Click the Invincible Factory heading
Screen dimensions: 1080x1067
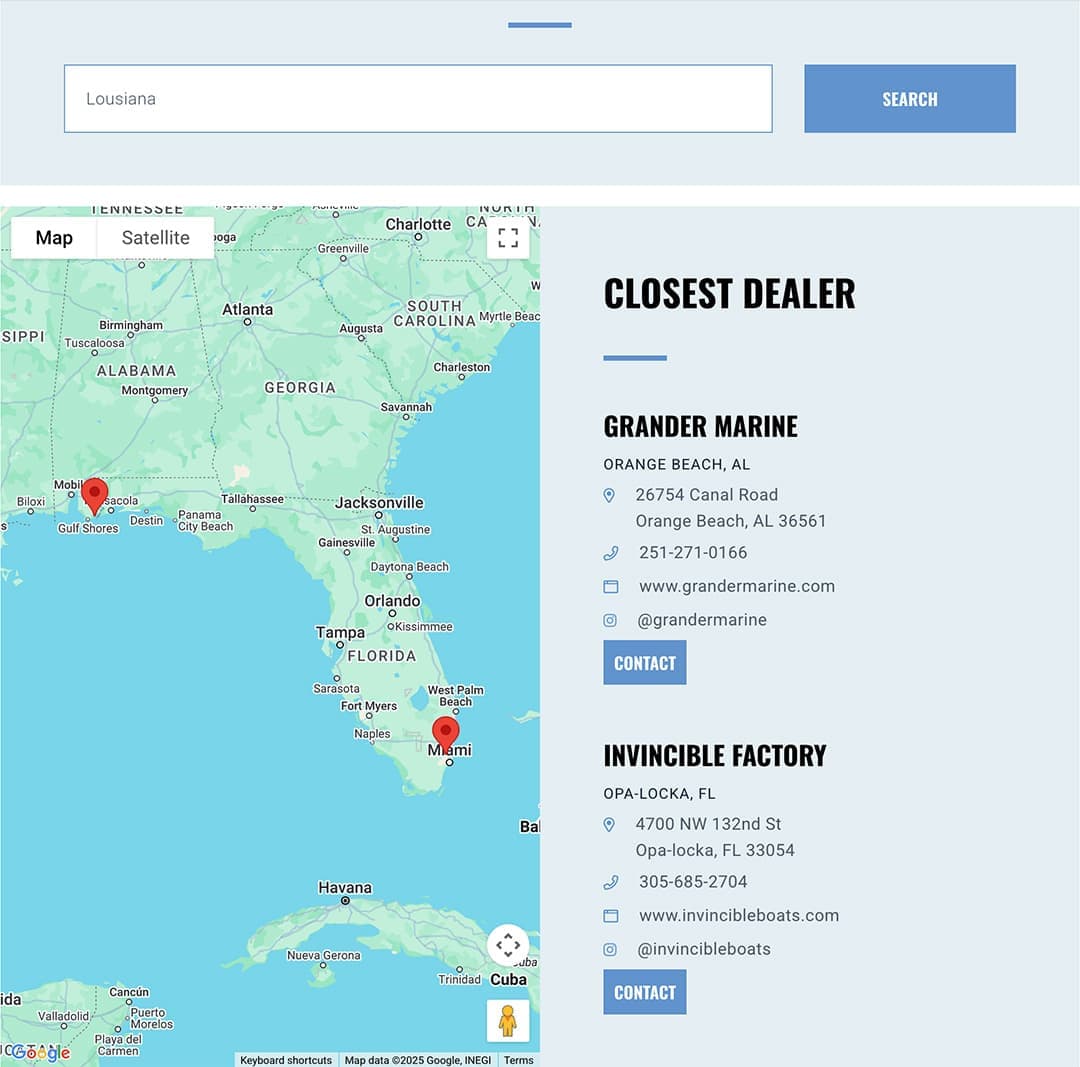pos(715,756)
